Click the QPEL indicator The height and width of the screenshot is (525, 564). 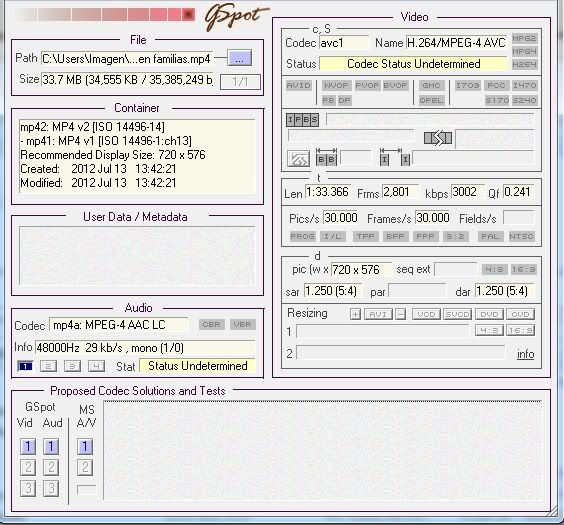pyautogui.click(x=431, y=100)
